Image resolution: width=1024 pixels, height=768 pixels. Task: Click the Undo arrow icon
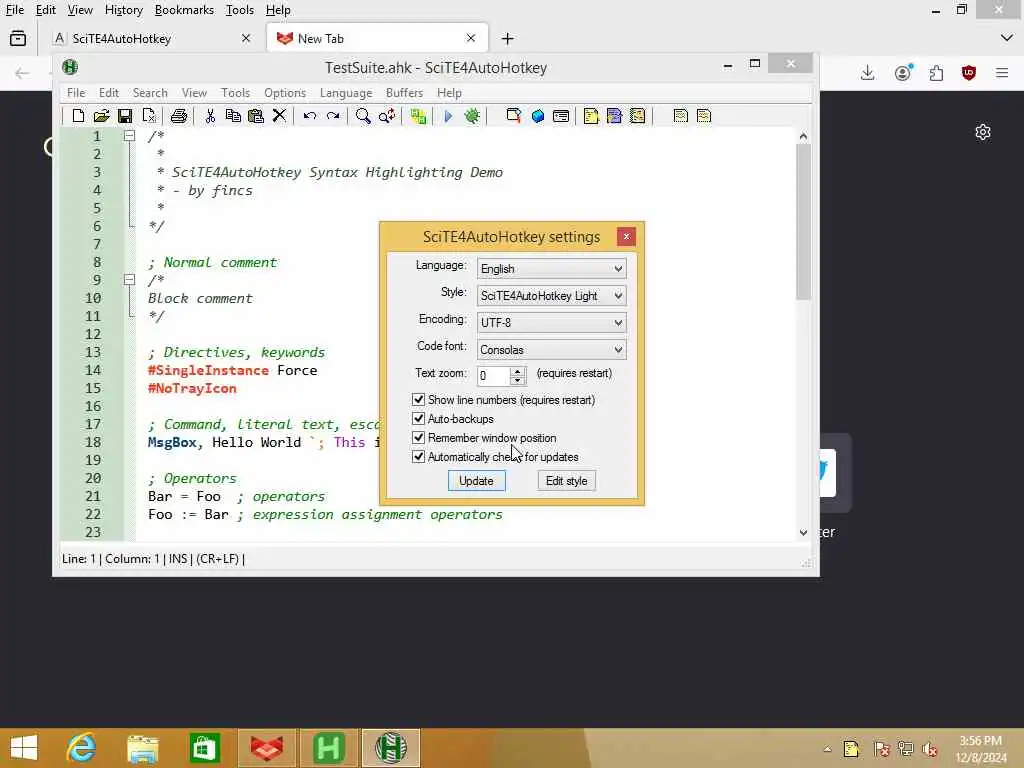point(310,116)
